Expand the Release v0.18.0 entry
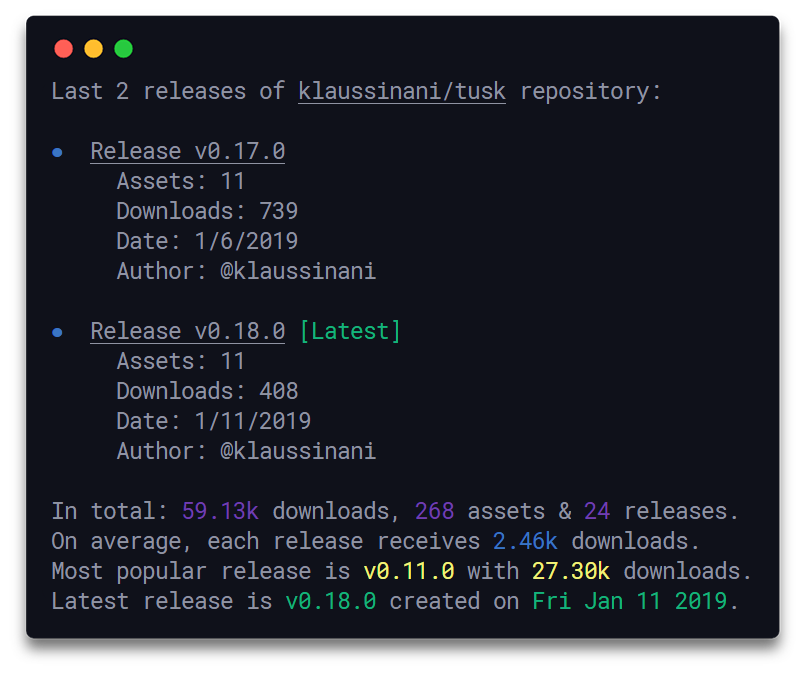This screenshot has height=675, width=810. click(x=187, y=331)
